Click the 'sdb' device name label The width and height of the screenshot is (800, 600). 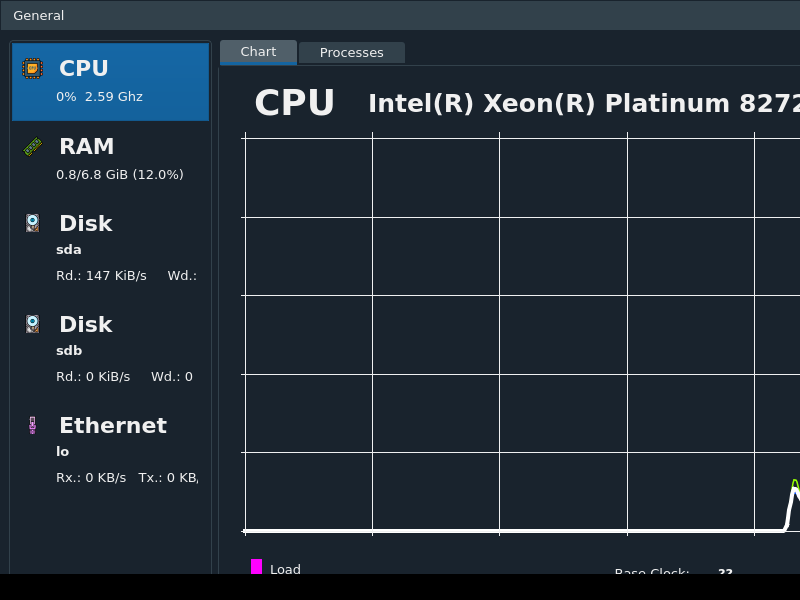click(x=69, y=351)
